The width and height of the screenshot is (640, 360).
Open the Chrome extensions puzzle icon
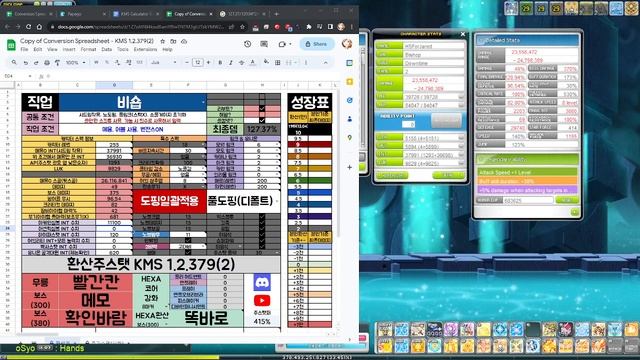pos(309,27)
